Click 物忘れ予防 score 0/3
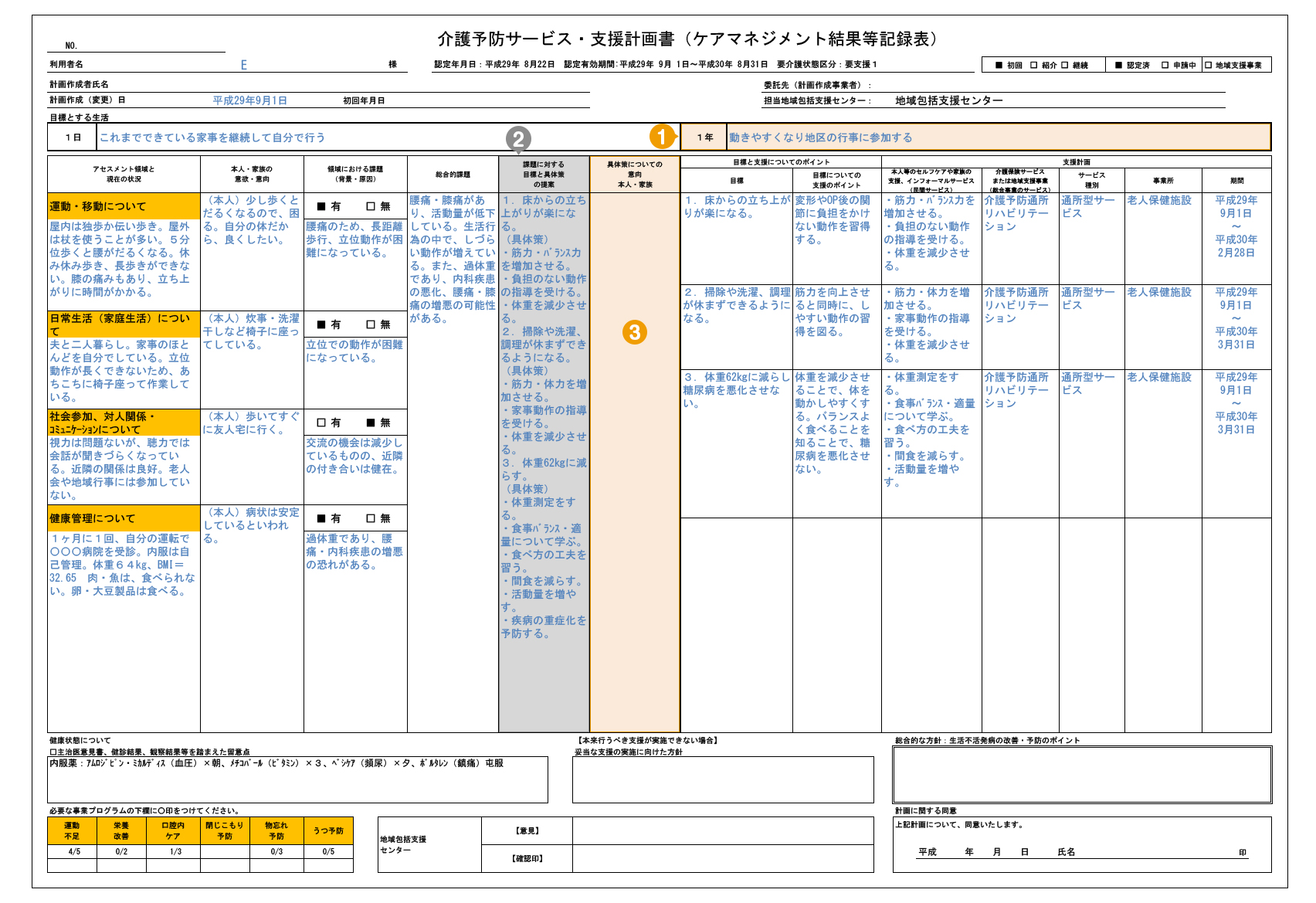The height and width of the screenshot is (903, 1316). 276,851
